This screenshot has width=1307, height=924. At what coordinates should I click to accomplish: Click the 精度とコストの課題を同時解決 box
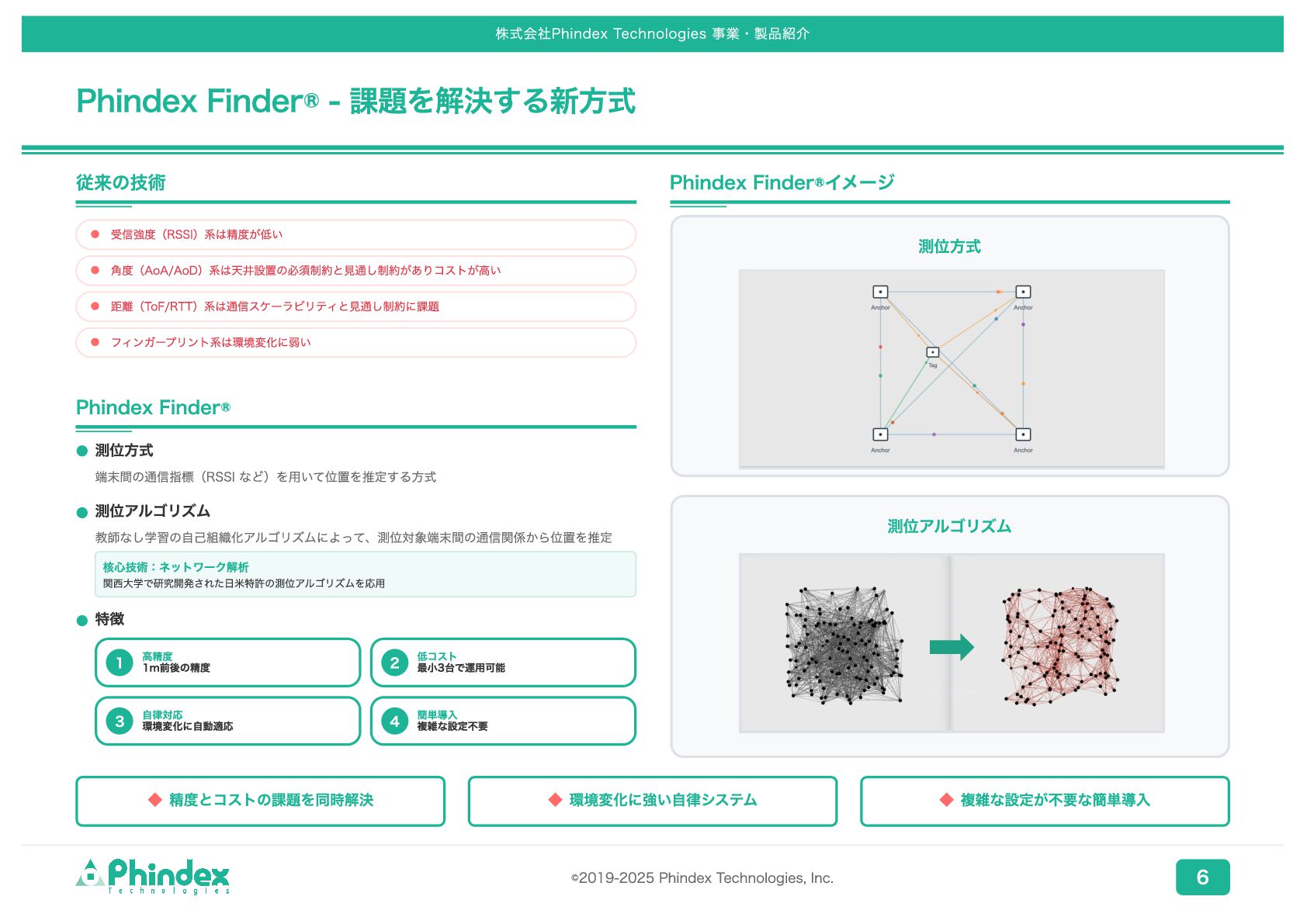coord(261,801)
